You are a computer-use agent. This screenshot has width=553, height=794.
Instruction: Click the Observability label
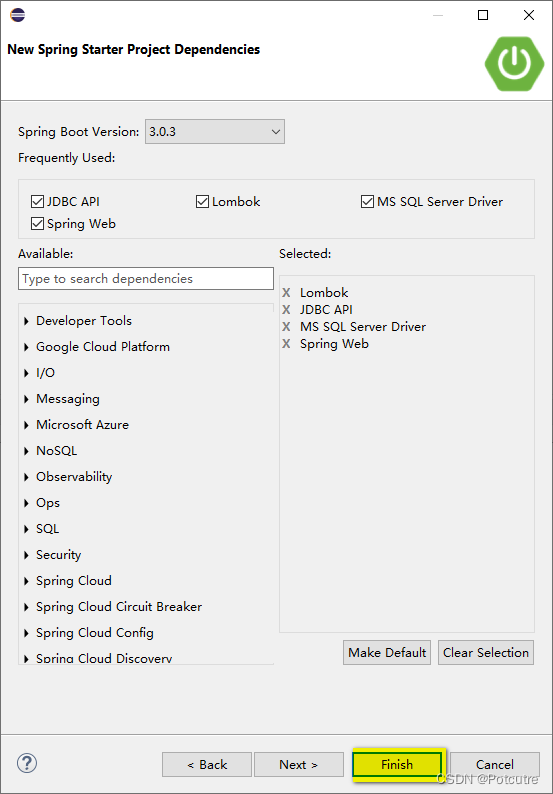coord(74,477)
